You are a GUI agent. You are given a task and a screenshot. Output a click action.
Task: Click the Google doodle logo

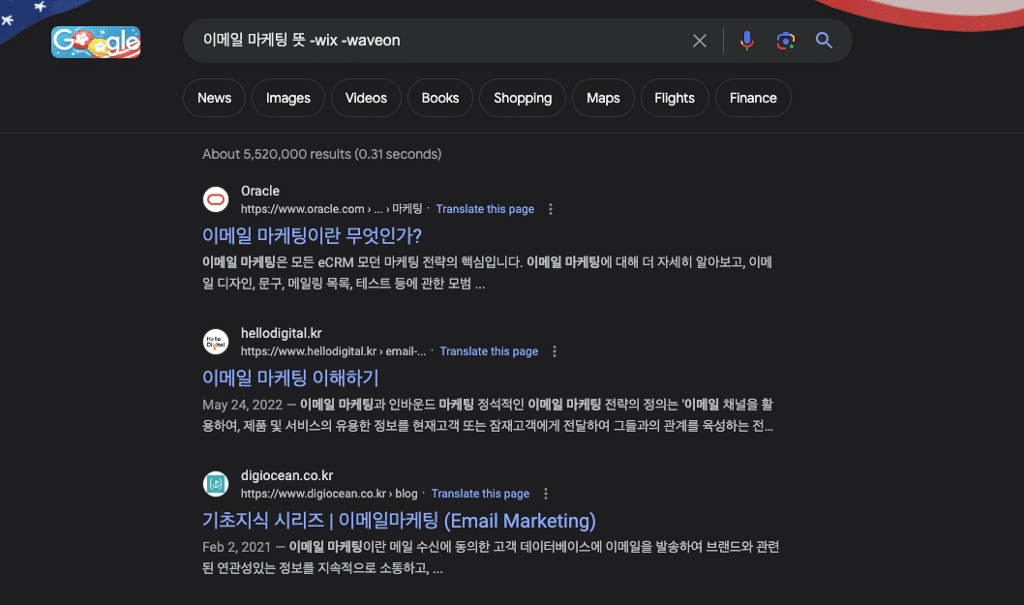coord(96,42)
